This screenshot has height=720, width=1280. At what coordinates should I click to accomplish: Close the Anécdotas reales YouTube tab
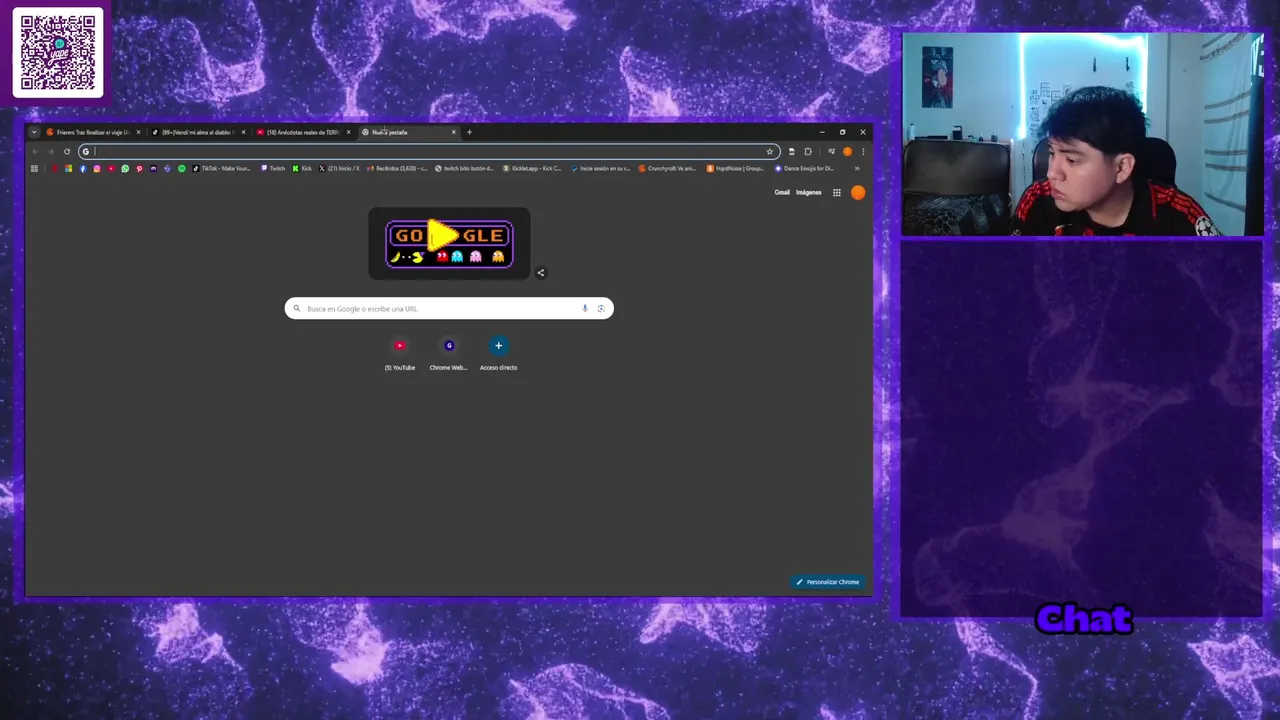tap(349, 132)
